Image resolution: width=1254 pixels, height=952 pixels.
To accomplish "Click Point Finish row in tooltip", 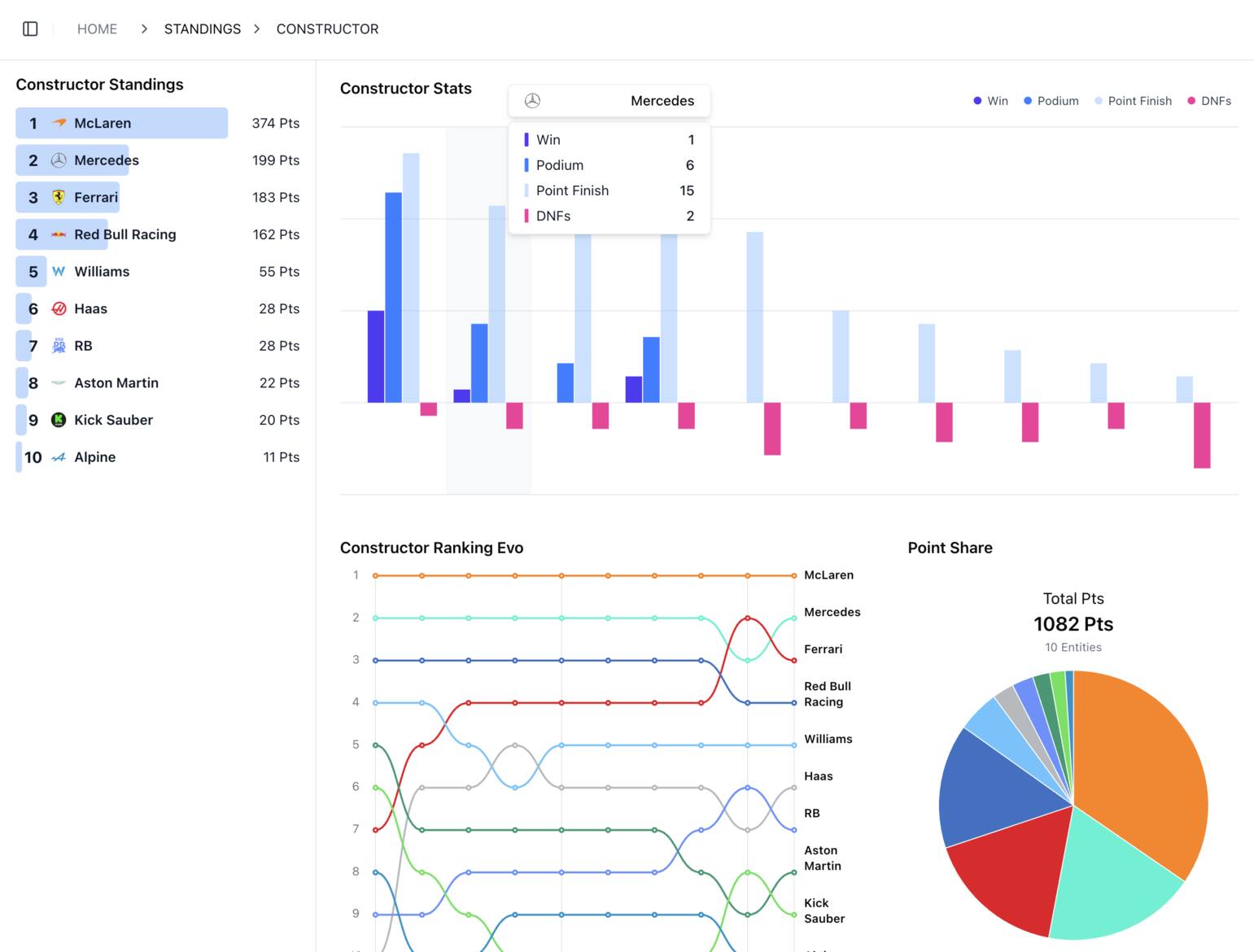I will click(609, 190).
